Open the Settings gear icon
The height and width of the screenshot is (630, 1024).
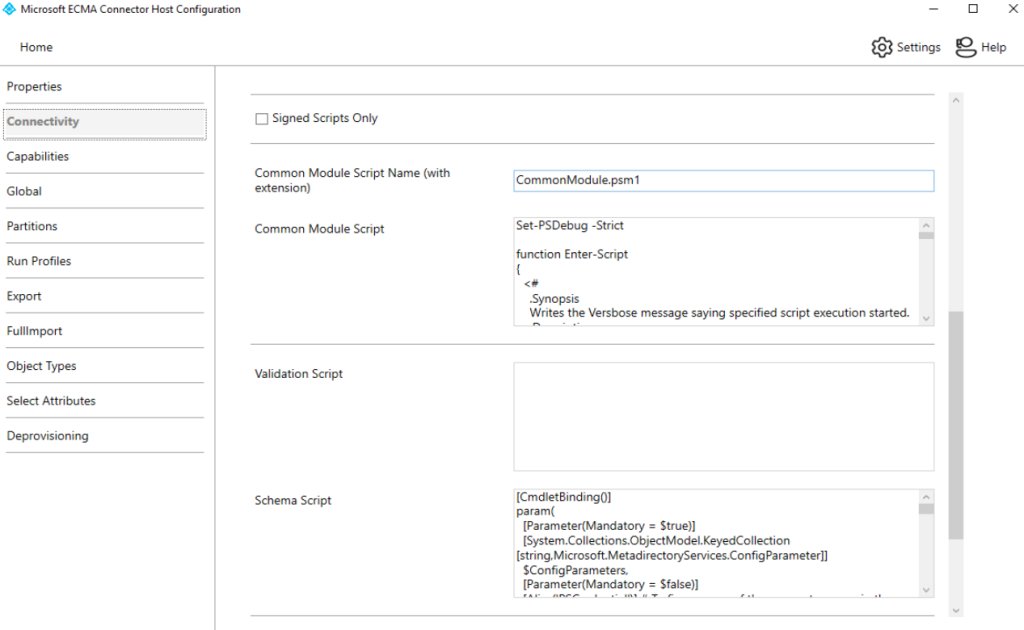(882, 47)
